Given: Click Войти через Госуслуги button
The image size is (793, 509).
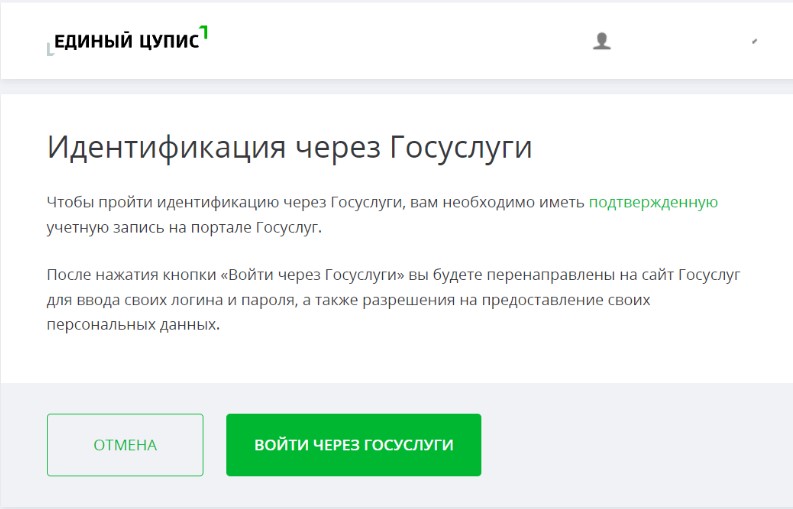Looking at the screenshot, I should pos(354,445).
